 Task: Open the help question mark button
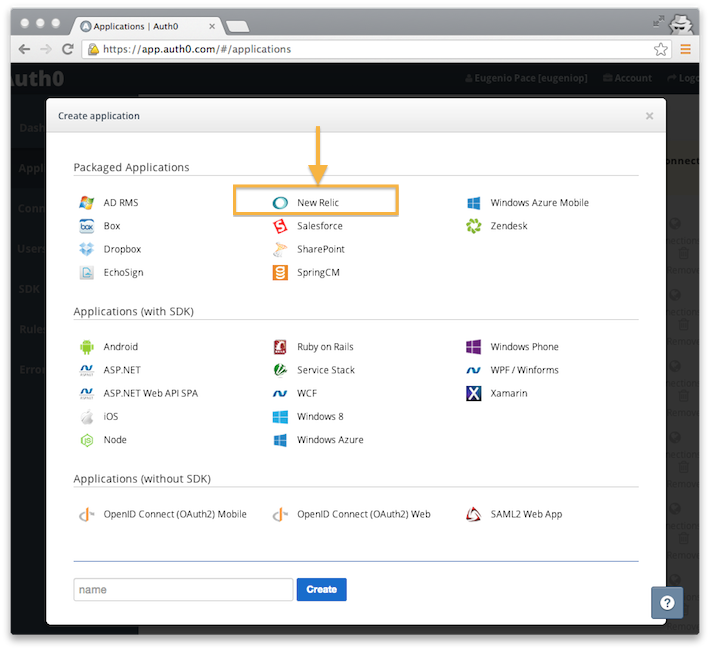(667, 602)
